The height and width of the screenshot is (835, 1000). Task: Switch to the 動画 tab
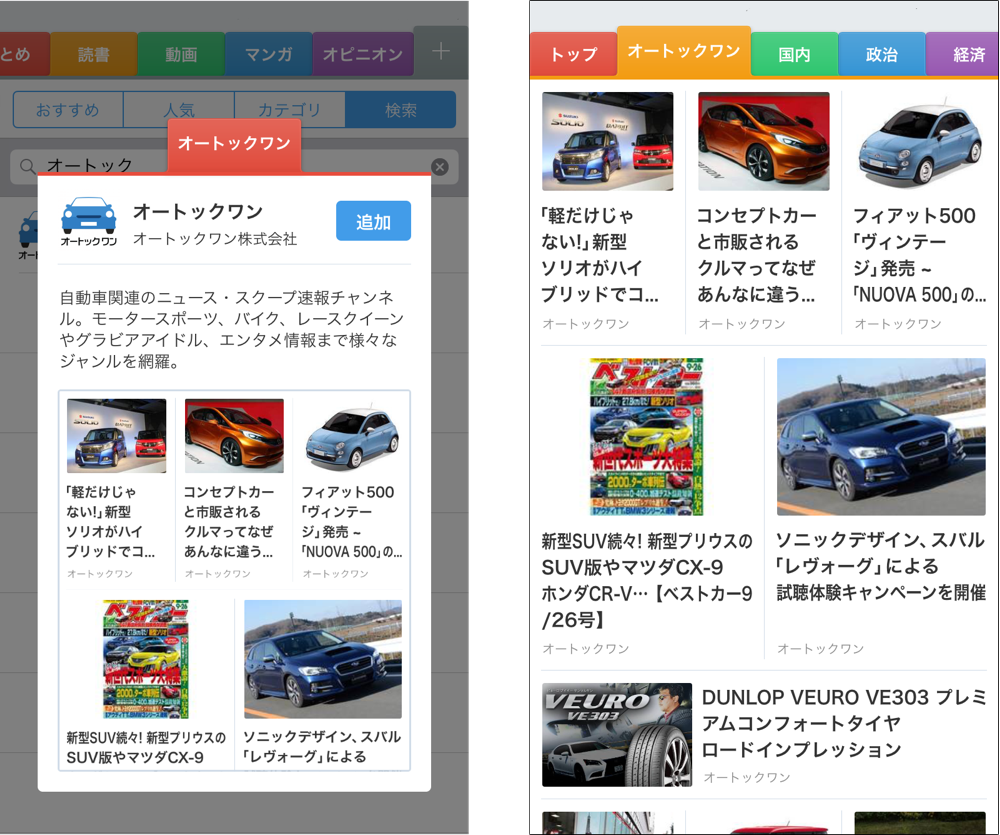click(181, 55)
